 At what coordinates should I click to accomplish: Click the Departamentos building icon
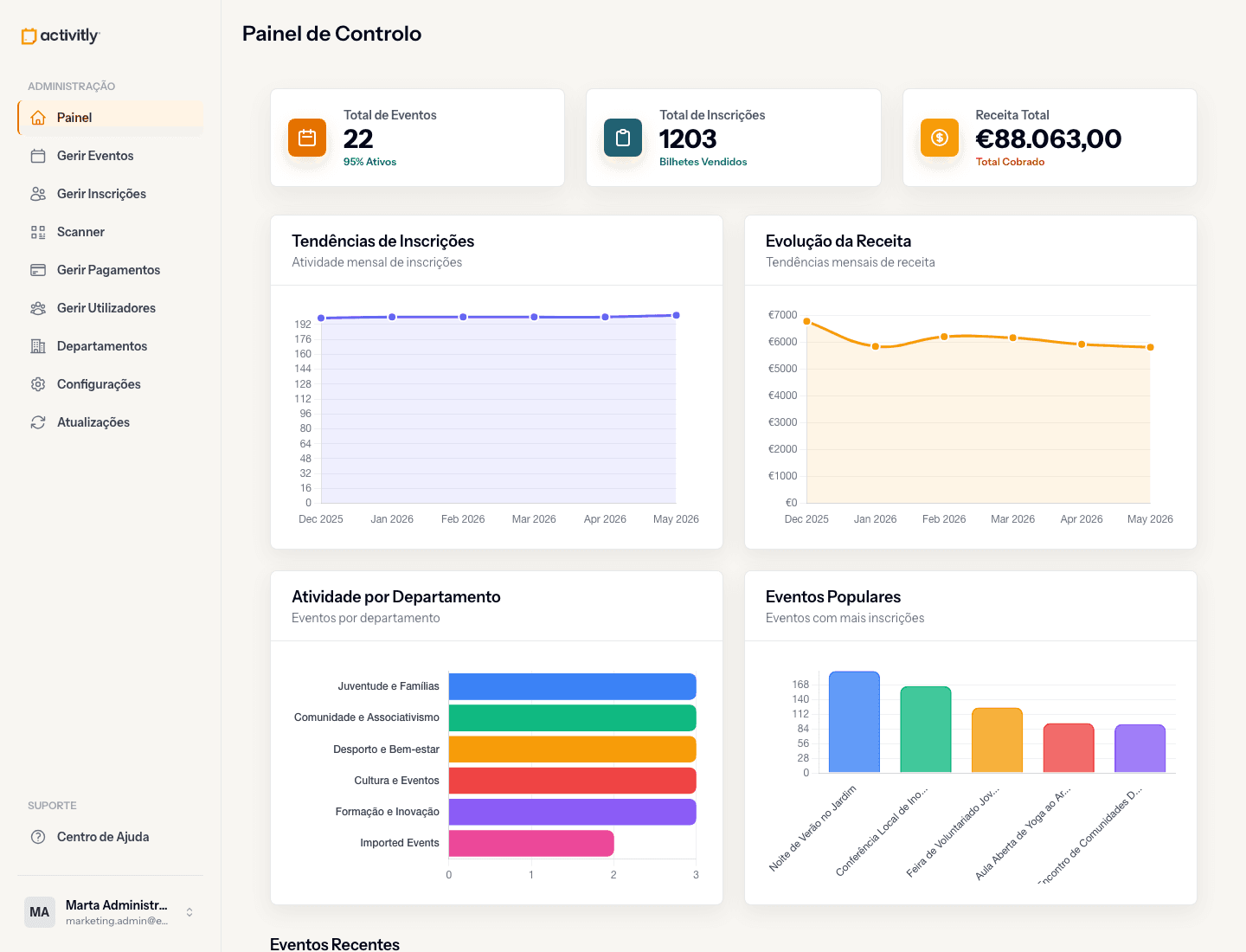point(38,346)
